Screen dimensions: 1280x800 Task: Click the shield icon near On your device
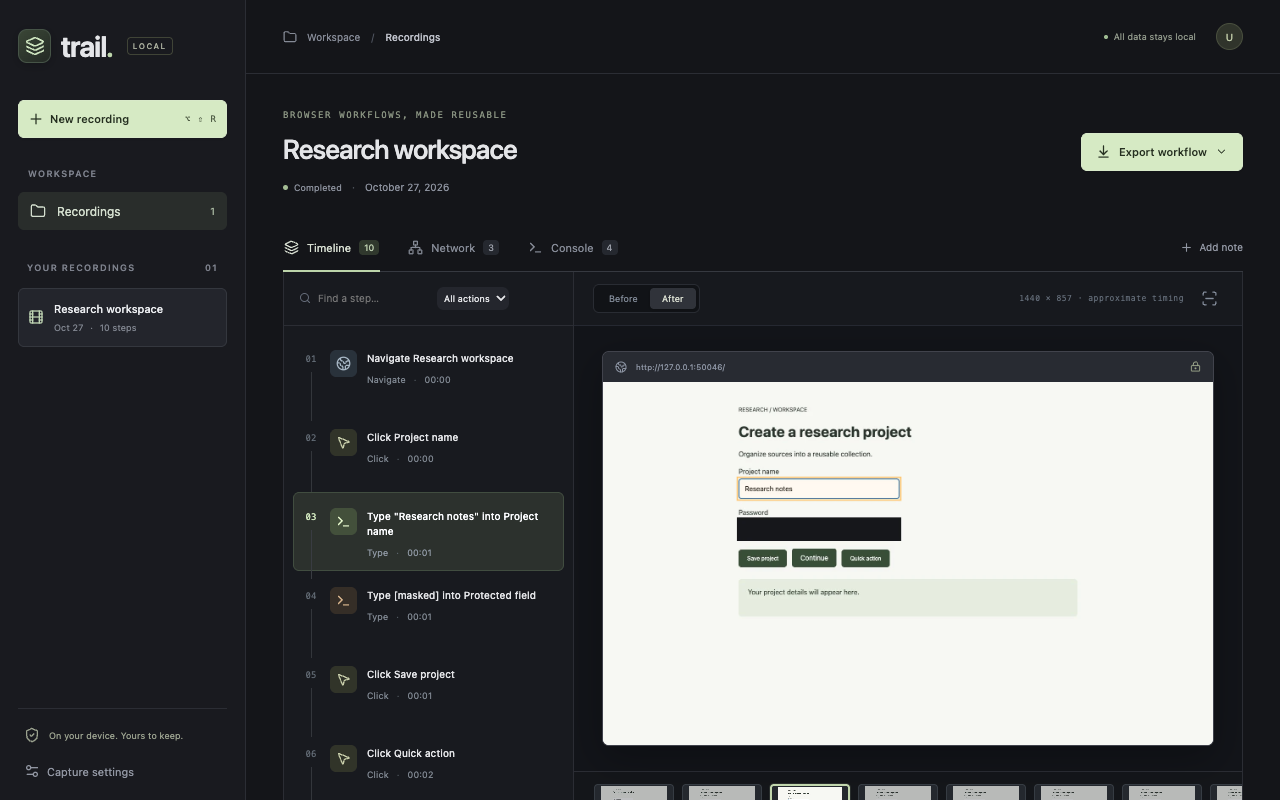(32, 735)
